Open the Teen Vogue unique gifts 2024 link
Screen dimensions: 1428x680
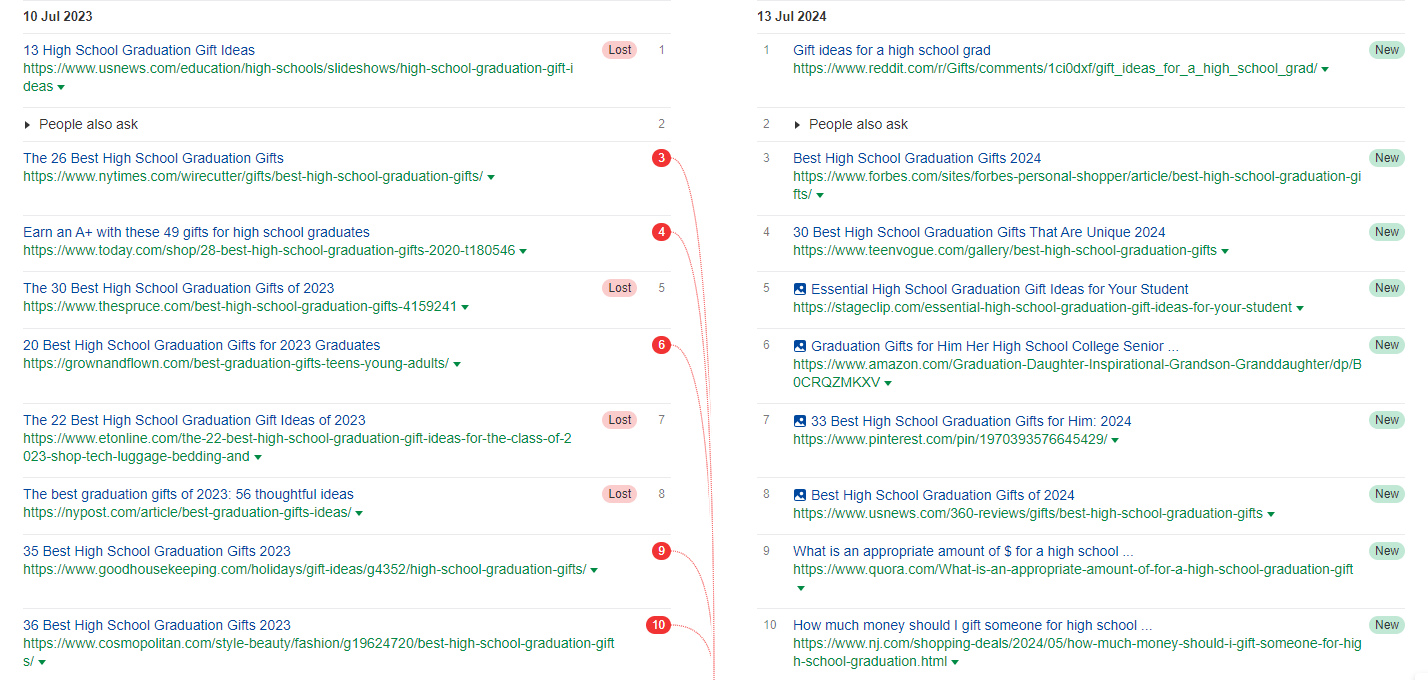point(978,231)
